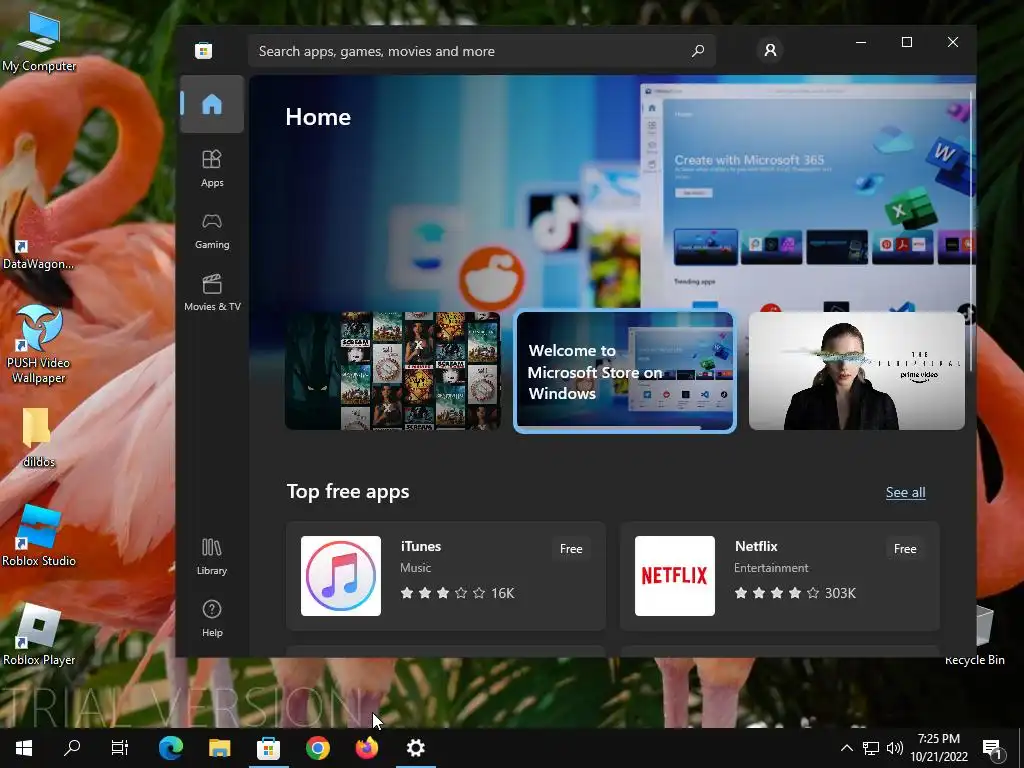This screenshot has height=768, width=1024.
Task: Open the Home tab in Store sidebar
Action: 212,104
